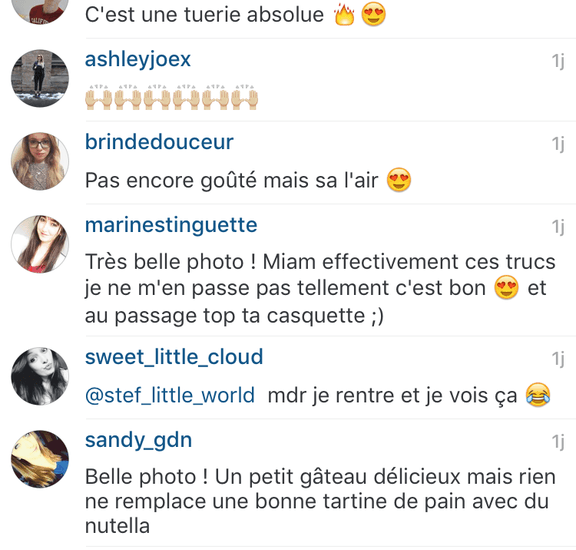Tap the heart-eyes emoji in marinestinguette's comment
The image size is (576, 550).
tap(506, 287)
